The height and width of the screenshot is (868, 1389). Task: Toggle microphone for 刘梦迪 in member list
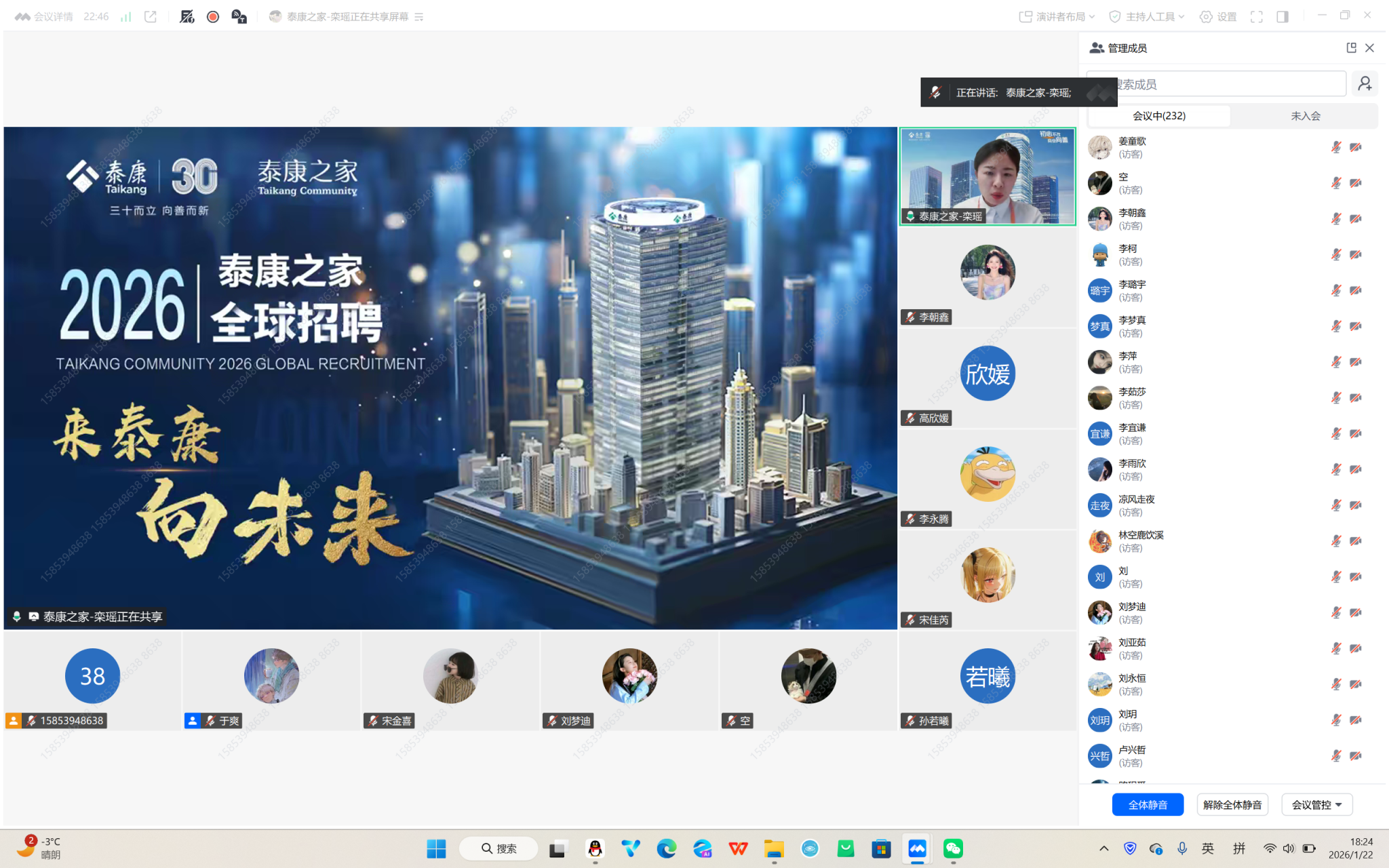click(x=1335, y=613)
